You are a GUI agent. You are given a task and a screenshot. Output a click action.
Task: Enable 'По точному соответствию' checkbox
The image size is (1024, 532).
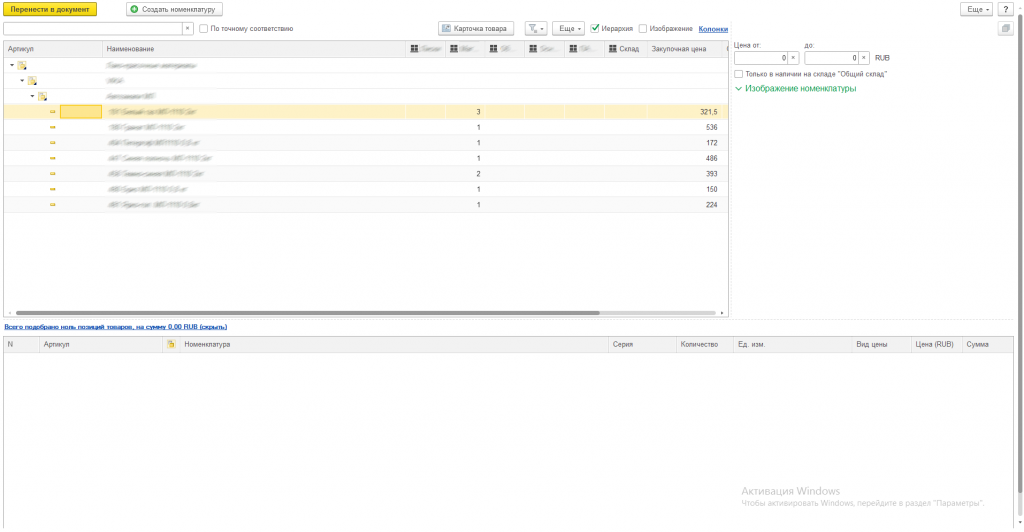pyautogui.click(x=204, y=29)
